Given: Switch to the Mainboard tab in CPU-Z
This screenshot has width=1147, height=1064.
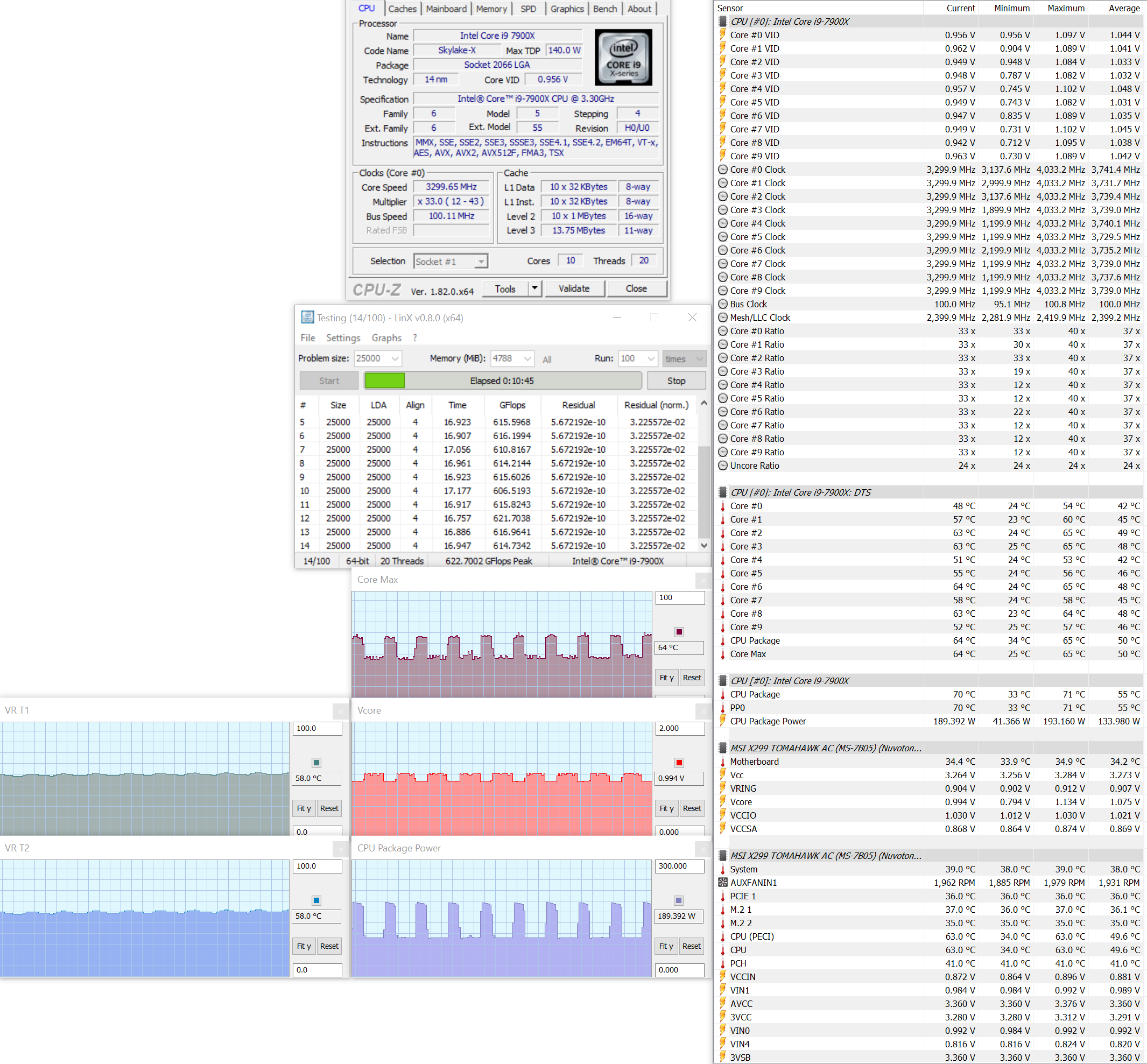Looking at the screenshot, I should pos(446,9).
